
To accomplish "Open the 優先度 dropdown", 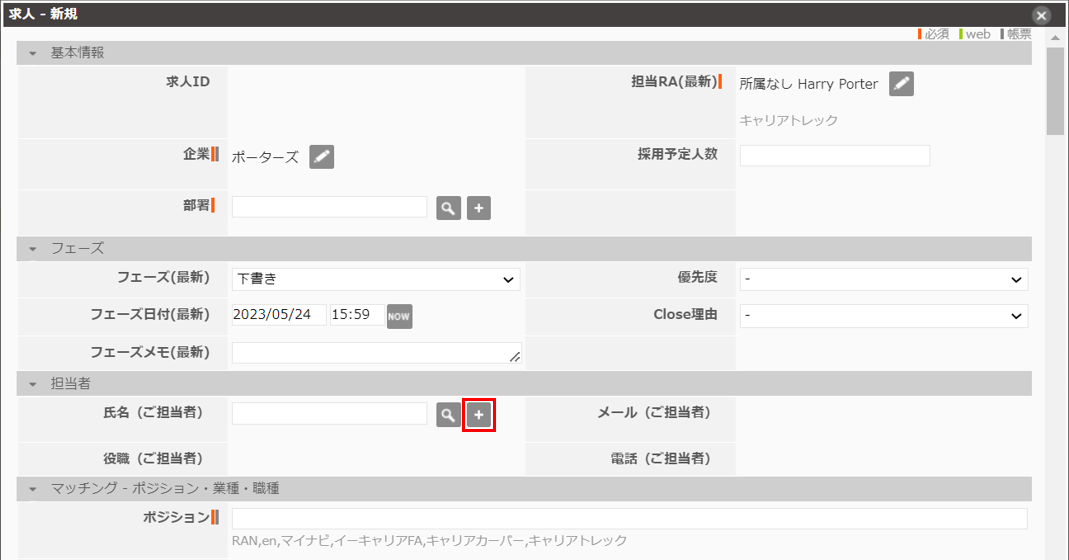I will 883,280.
